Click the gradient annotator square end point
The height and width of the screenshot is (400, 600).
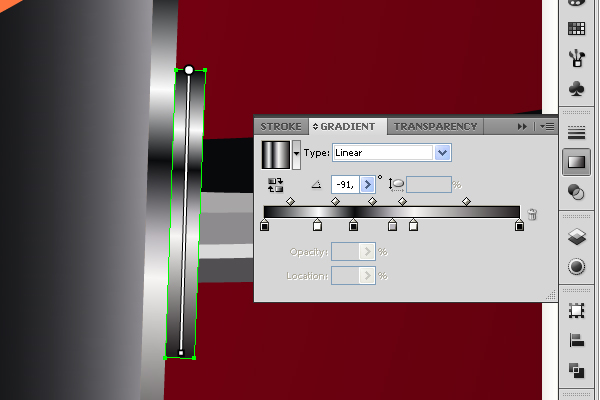[181, 353]
